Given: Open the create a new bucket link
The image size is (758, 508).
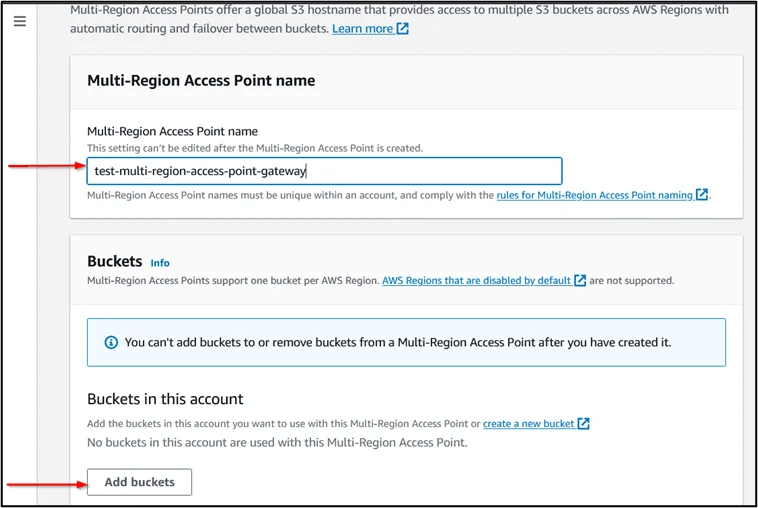Looking at the screenshot, I should (x=536, y=423).
